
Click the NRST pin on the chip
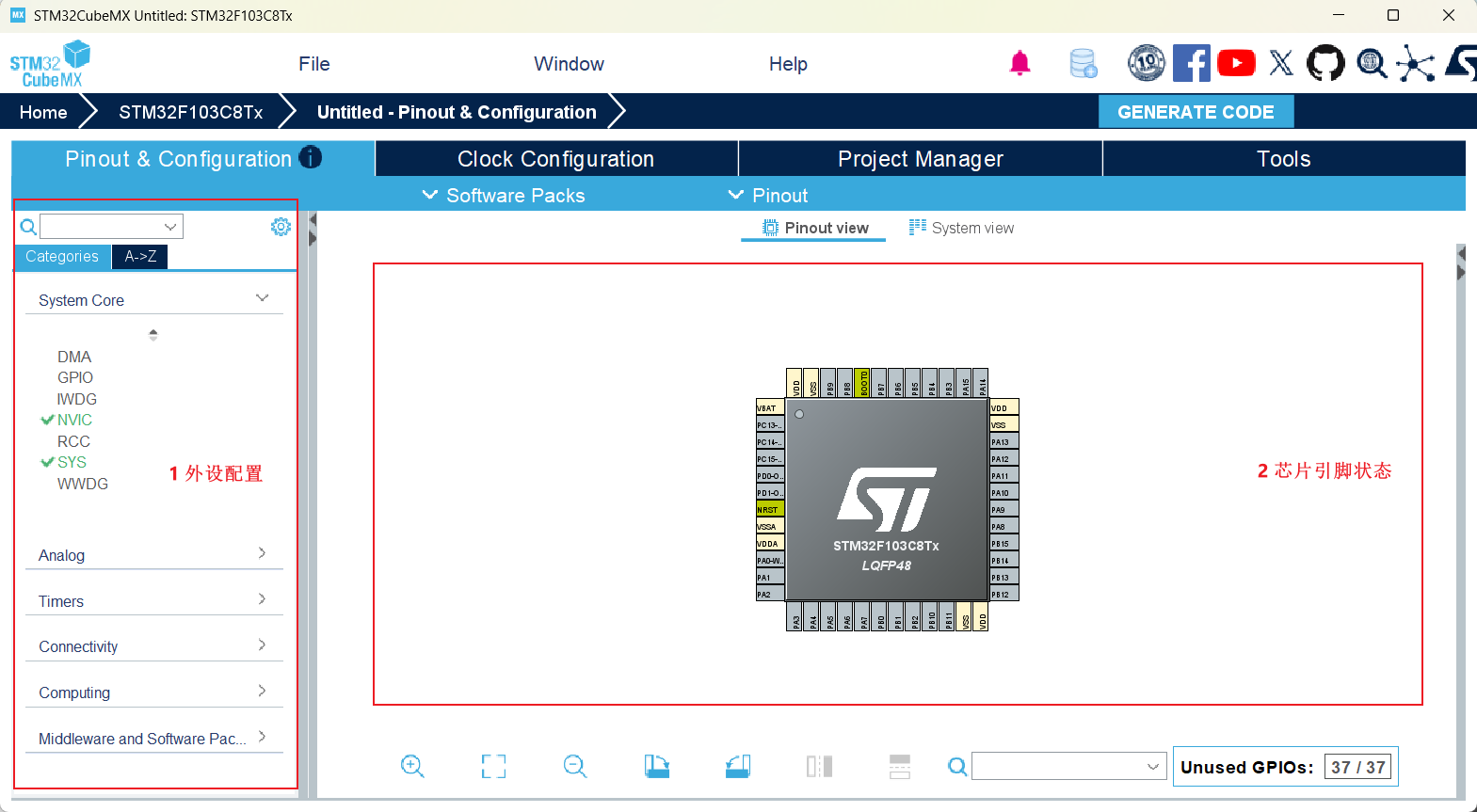770,509
